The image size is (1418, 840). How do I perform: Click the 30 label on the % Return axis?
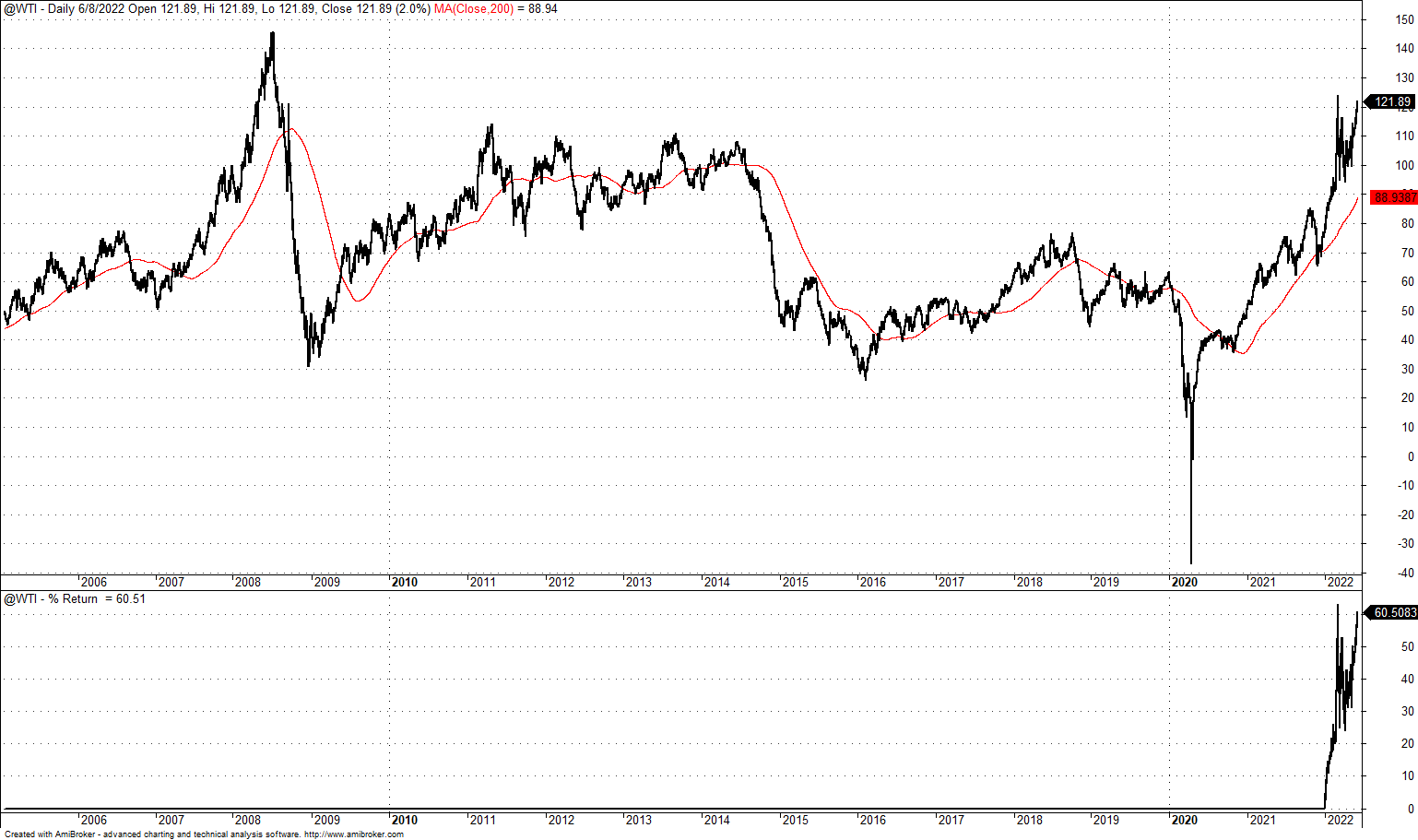point(1408,712)
